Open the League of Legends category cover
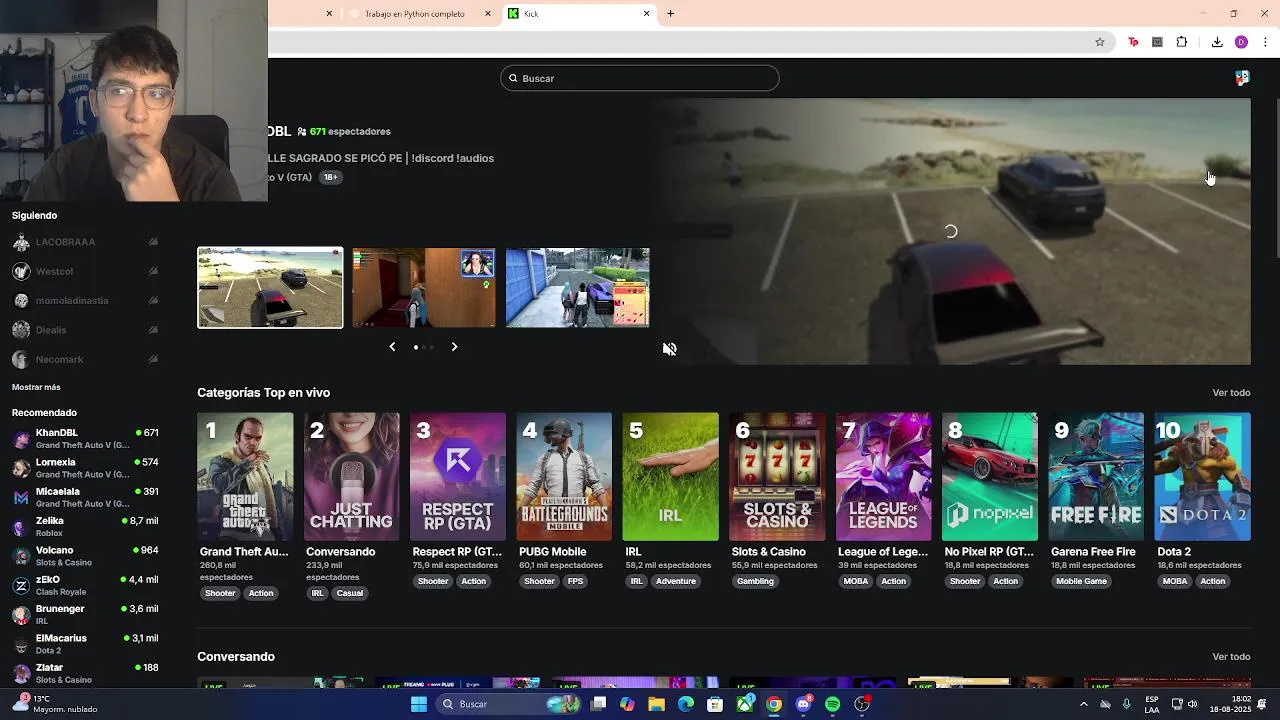Viewport: 1280px width, 720px height. [884, 477]
